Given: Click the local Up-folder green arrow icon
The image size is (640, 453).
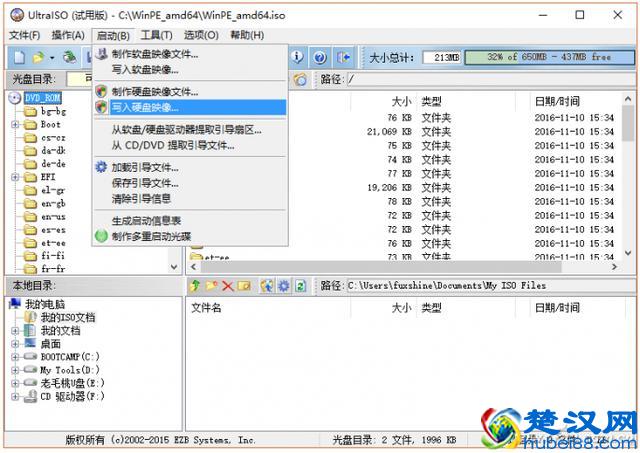Looking at the screenshot, I should (195, 286).
